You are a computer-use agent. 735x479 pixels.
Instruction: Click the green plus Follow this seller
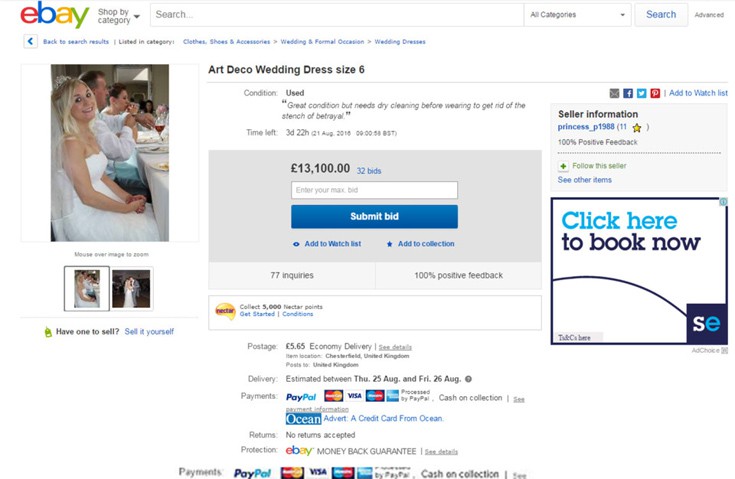(x=563, y=166)
